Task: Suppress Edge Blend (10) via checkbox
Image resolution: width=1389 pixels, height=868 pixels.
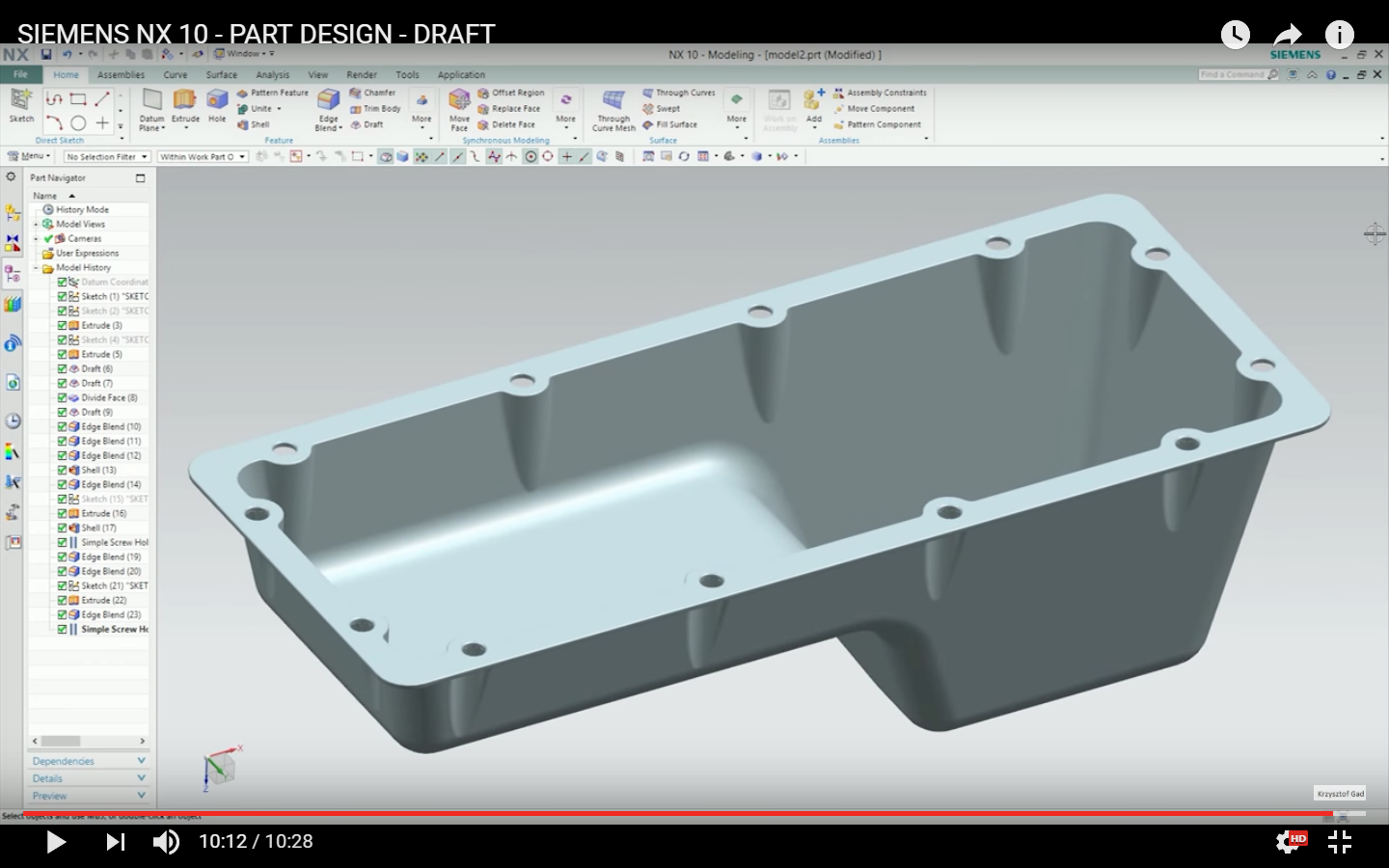Action: 62,426
